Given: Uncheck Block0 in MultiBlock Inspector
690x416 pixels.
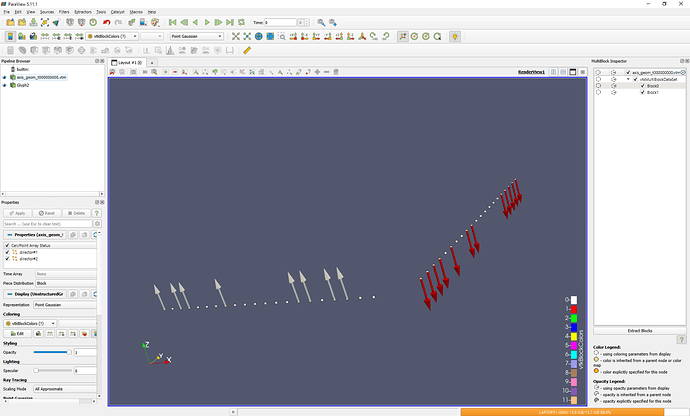Looking at the screenshot, I should coord(642,86).
